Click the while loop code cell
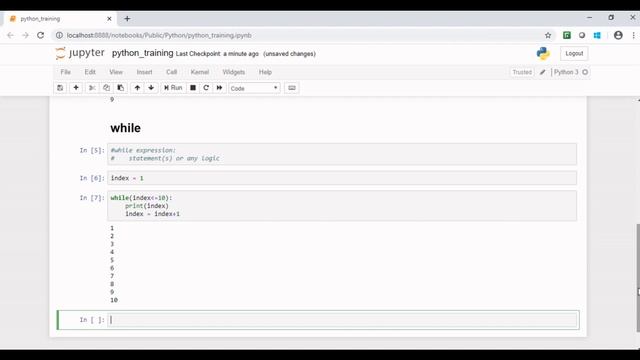 coord(342,206)
